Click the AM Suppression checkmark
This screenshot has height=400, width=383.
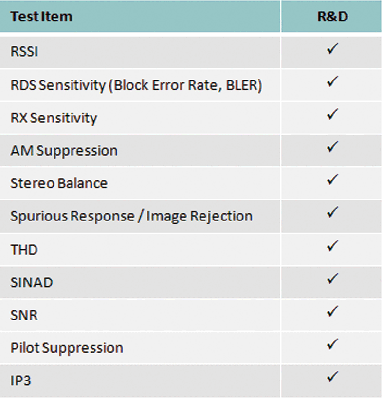pyautogui.click(x=332, y=147)
